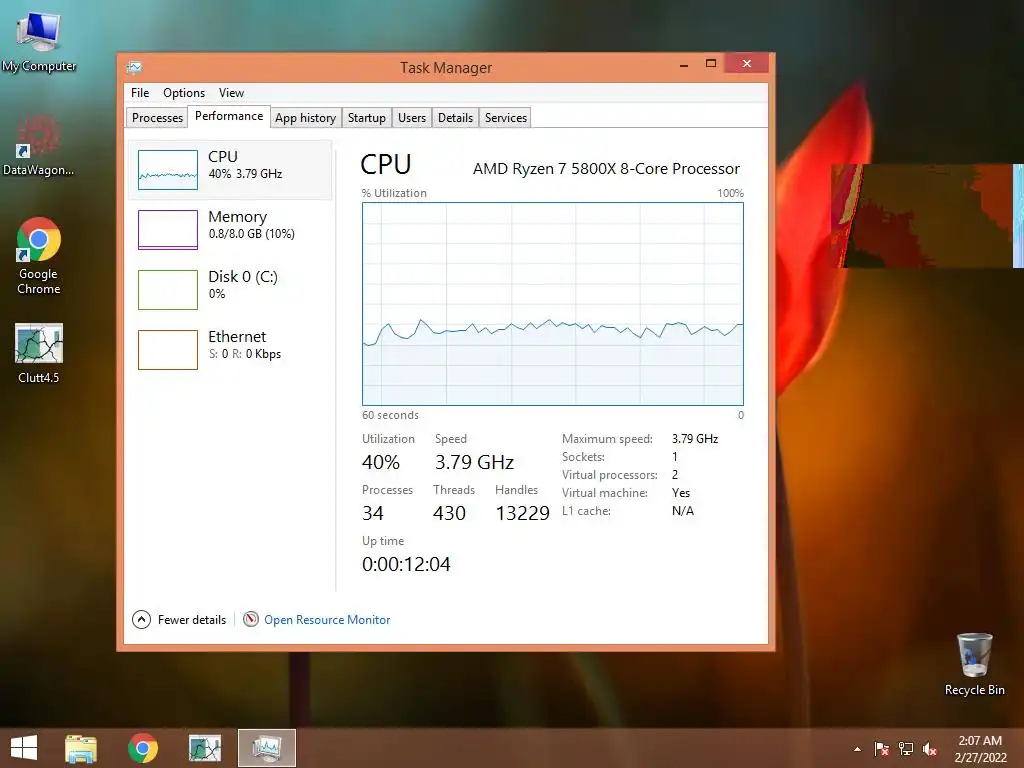Click the Processes count 34

373,513
